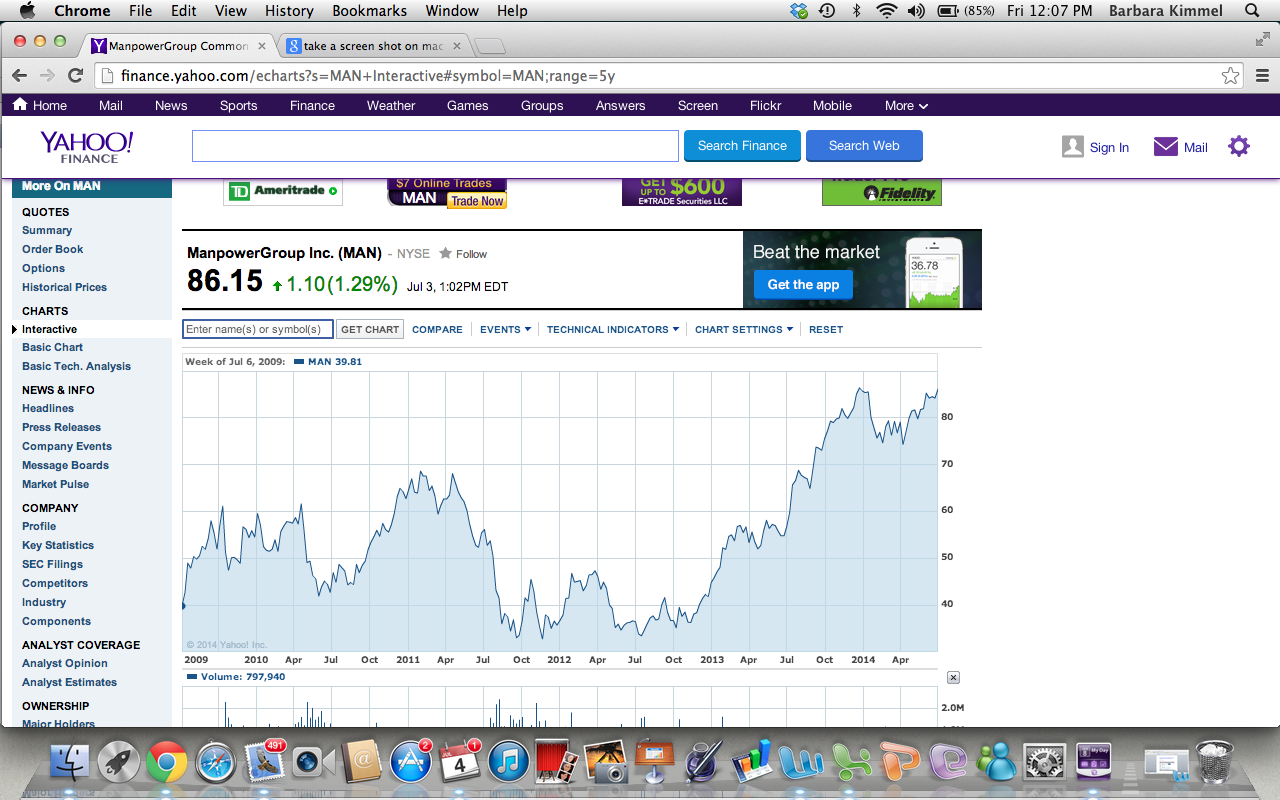Open Google Chrome in the dock
This screenshot has height=800, width=1280.
click(167, 762)
